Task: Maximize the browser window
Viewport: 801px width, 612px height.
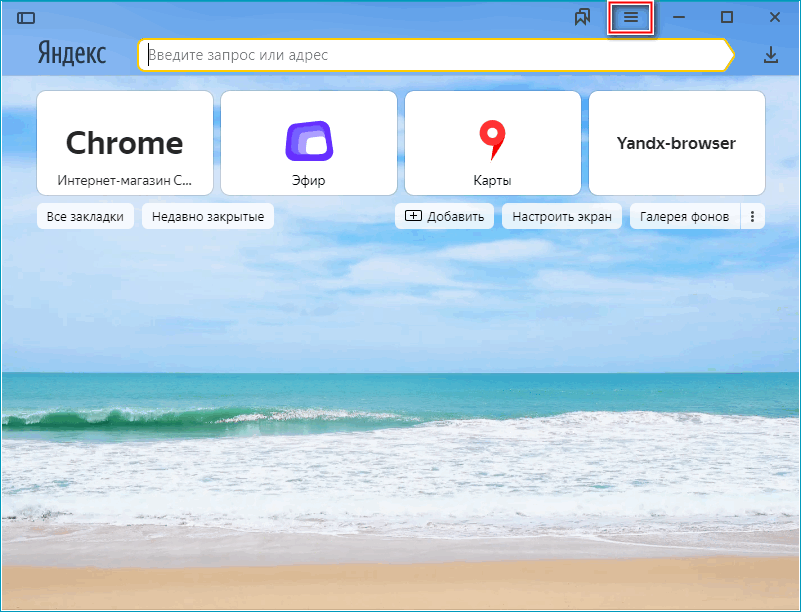Action: coord(727,18)
